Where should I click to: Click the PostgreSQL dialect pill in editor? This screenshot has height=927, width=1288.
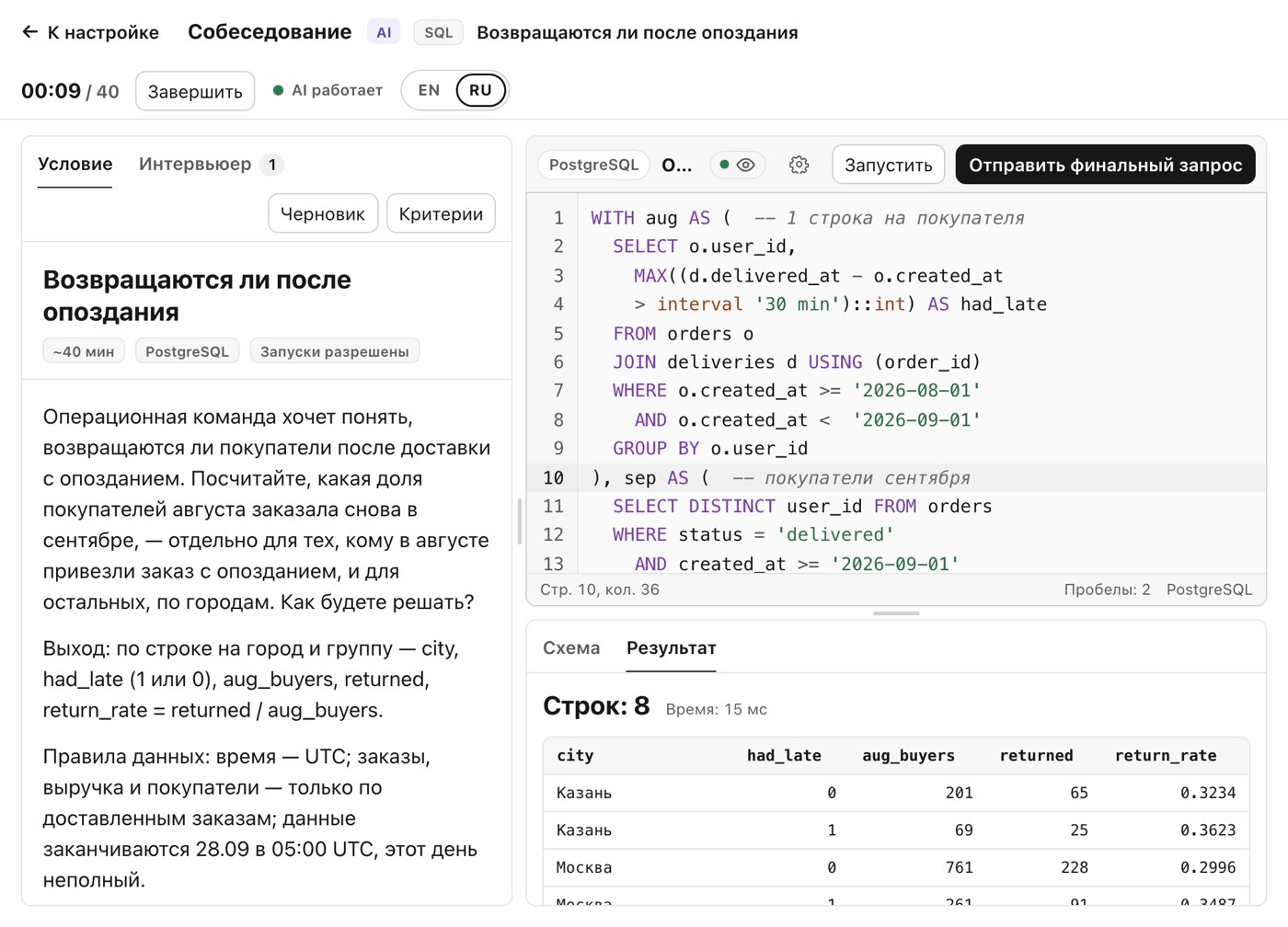pyautogui.click(x=593, y=165)
